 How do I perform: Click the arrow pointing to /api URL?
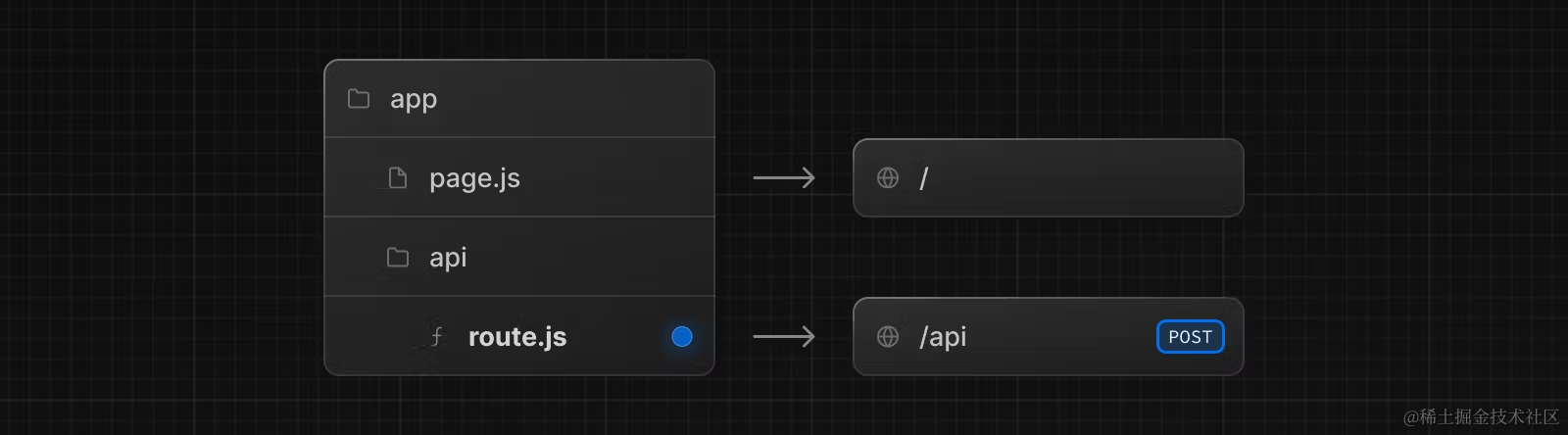784,337
